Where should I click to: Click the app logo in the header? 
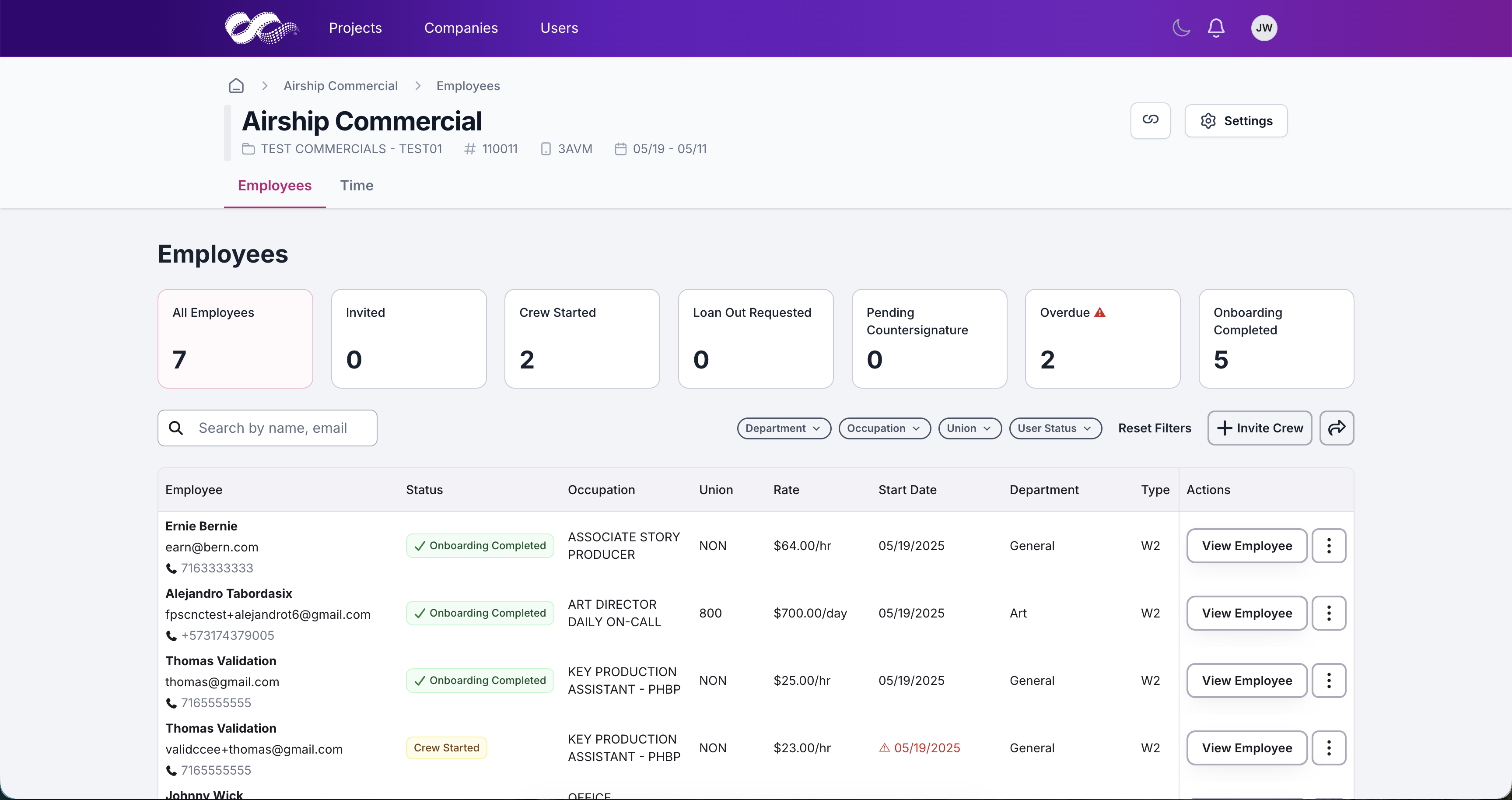point(261,28)
